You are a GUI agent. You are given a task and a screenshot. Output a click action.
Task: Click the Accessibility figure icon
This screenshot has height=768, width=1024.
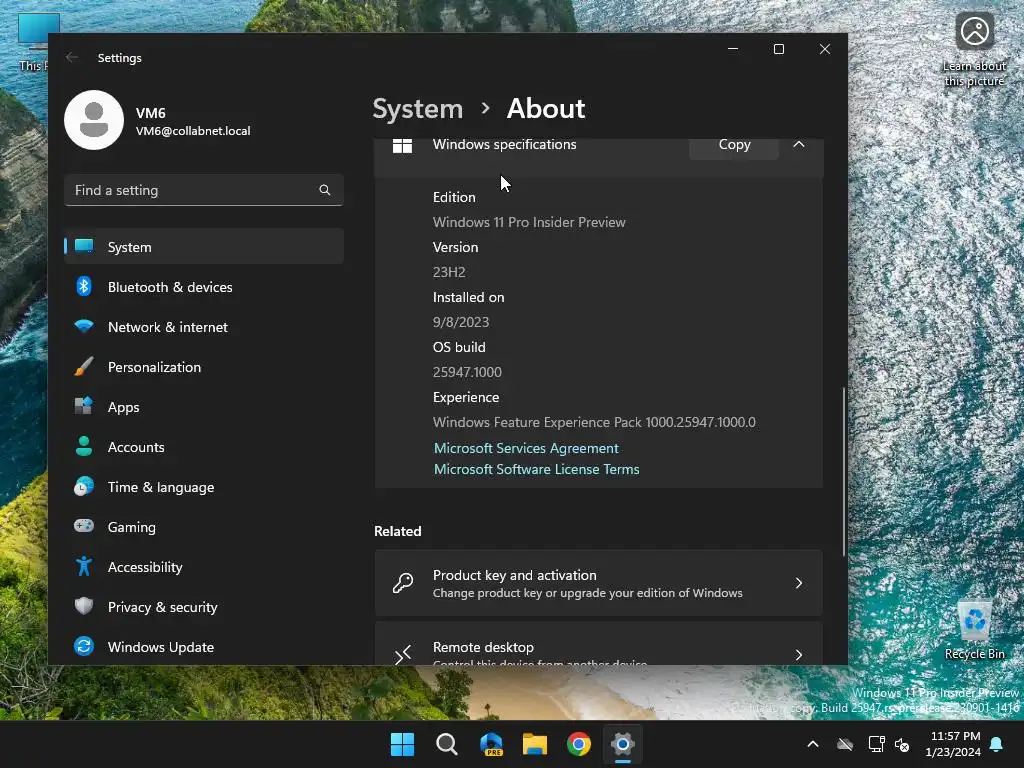84,566
